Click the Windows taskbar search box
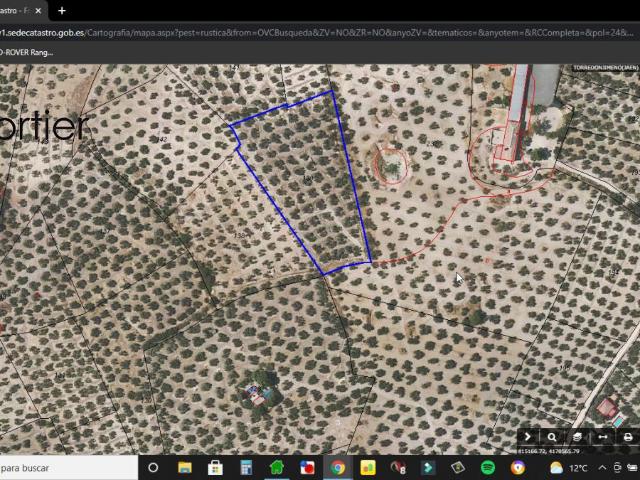Image resolution: width=640 pixels, height=480 pixels. pyautogui.click(x=60, y=467)
